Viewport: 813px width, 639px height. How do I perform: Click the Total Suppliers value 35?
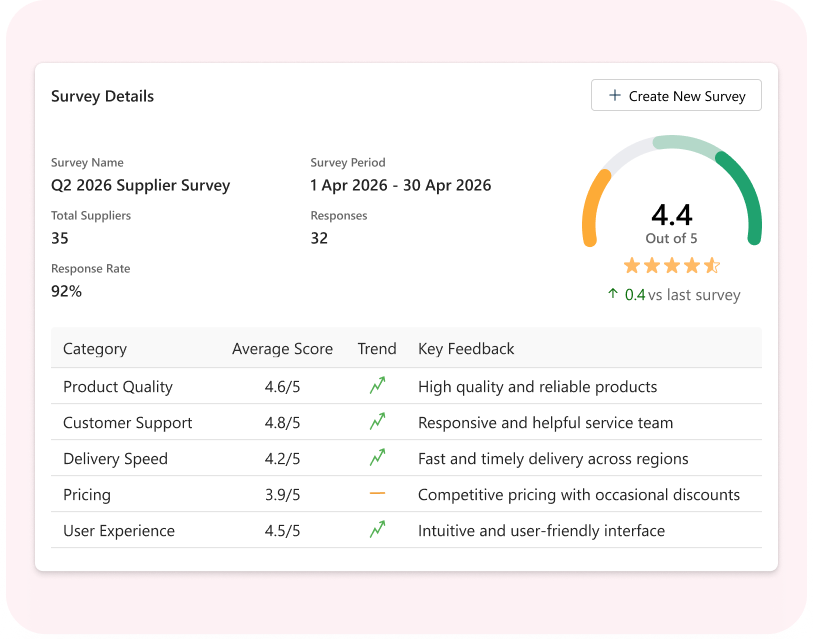coord(60,239)
